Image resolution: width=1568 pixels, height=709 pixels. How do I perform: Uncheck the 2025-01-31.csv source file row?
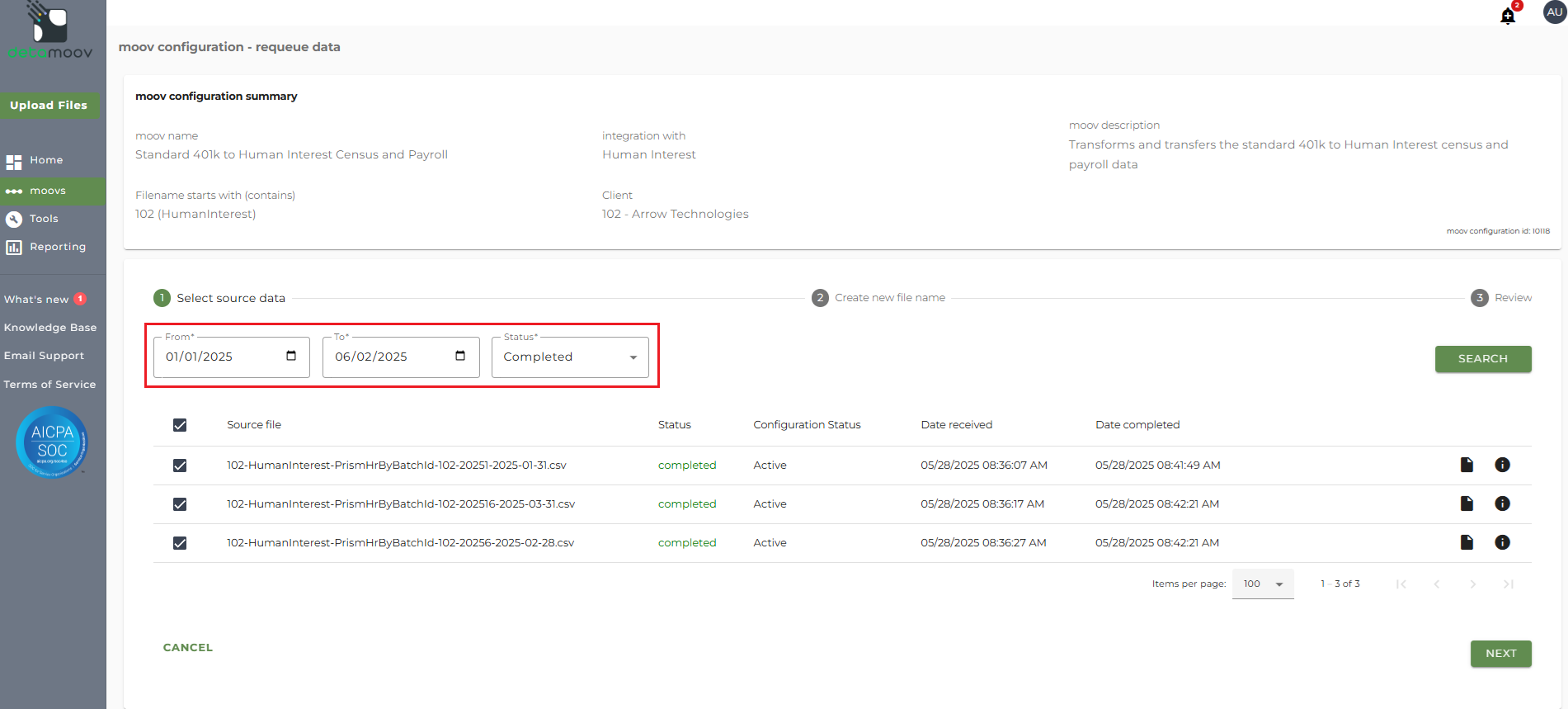pyautogui.click(x=180, y=466)
